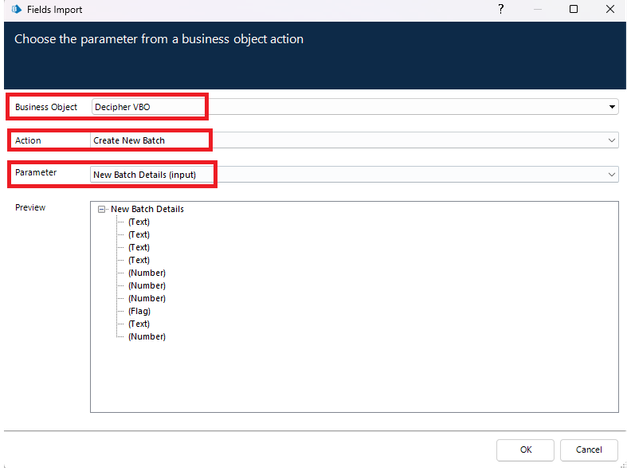
Task: Select the New Batch Details tree root
Action: [147, 209]
